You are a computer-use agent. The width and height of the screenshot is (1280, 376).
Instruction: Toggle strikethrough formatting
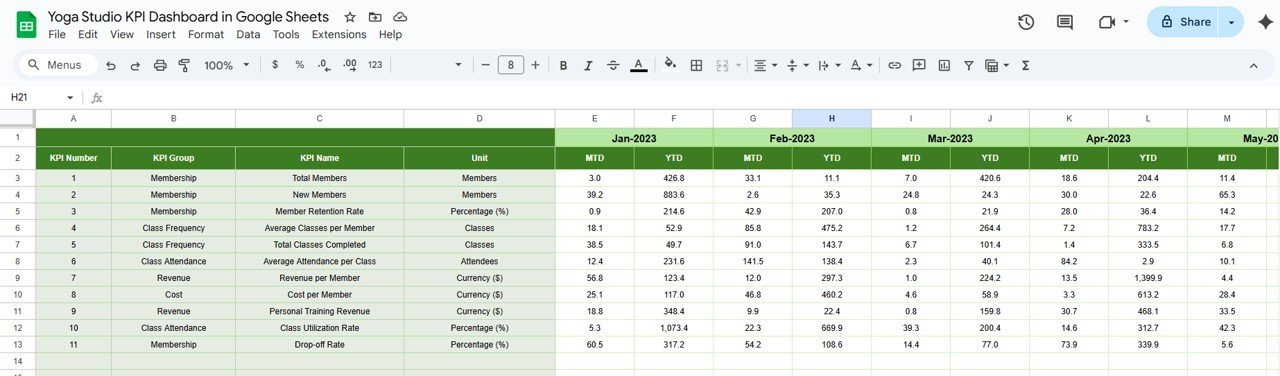[613, 65]
